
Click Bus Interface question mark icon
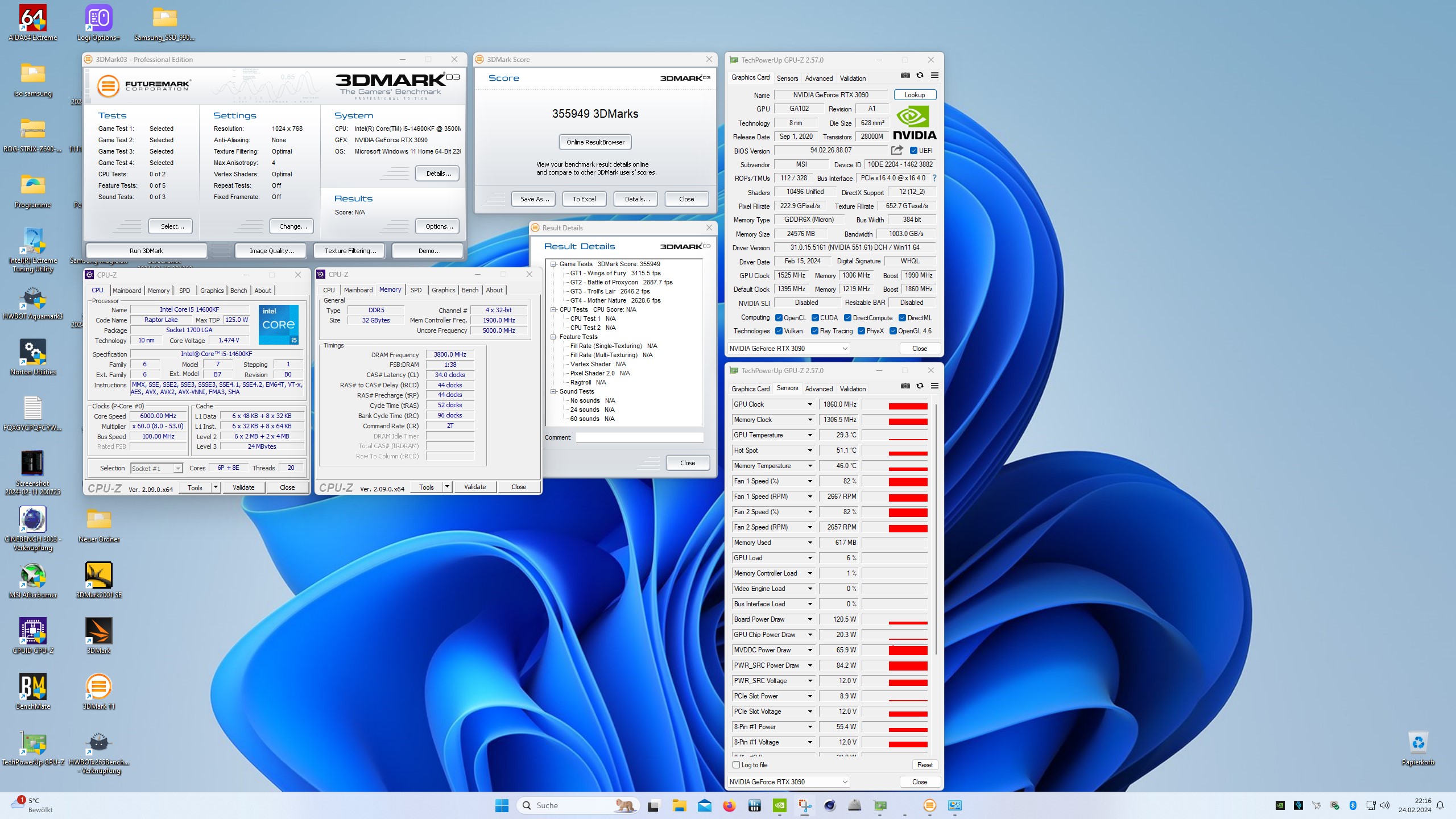pyautogui.click(x=934, y=178)
